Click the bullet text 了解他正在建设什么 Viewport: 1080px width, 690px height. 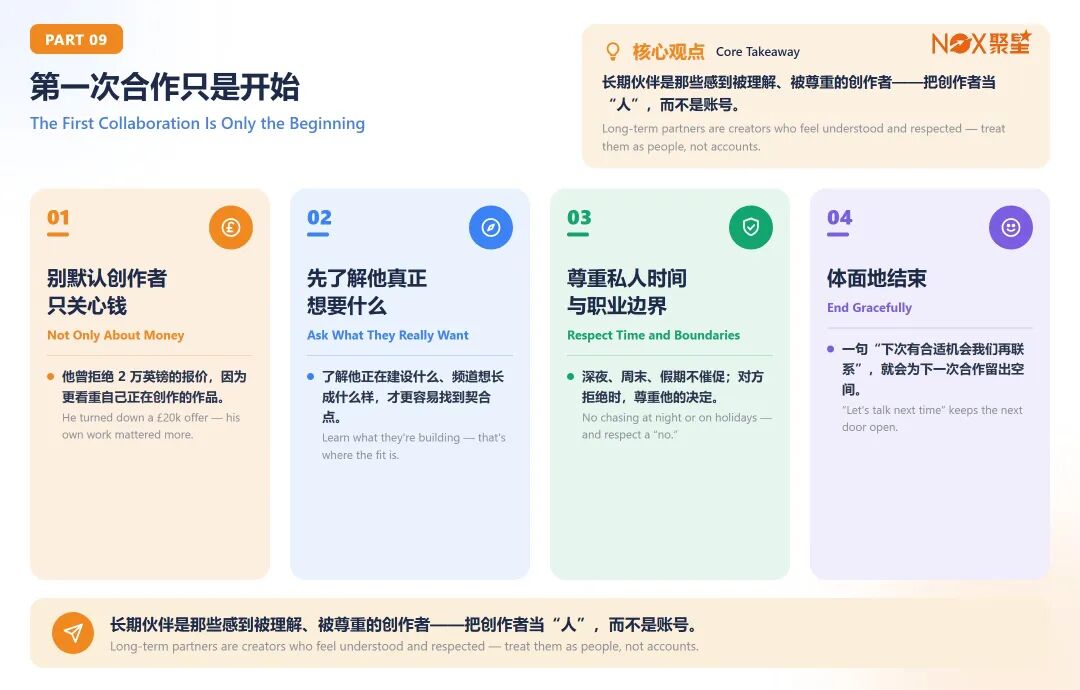(413, 397)
